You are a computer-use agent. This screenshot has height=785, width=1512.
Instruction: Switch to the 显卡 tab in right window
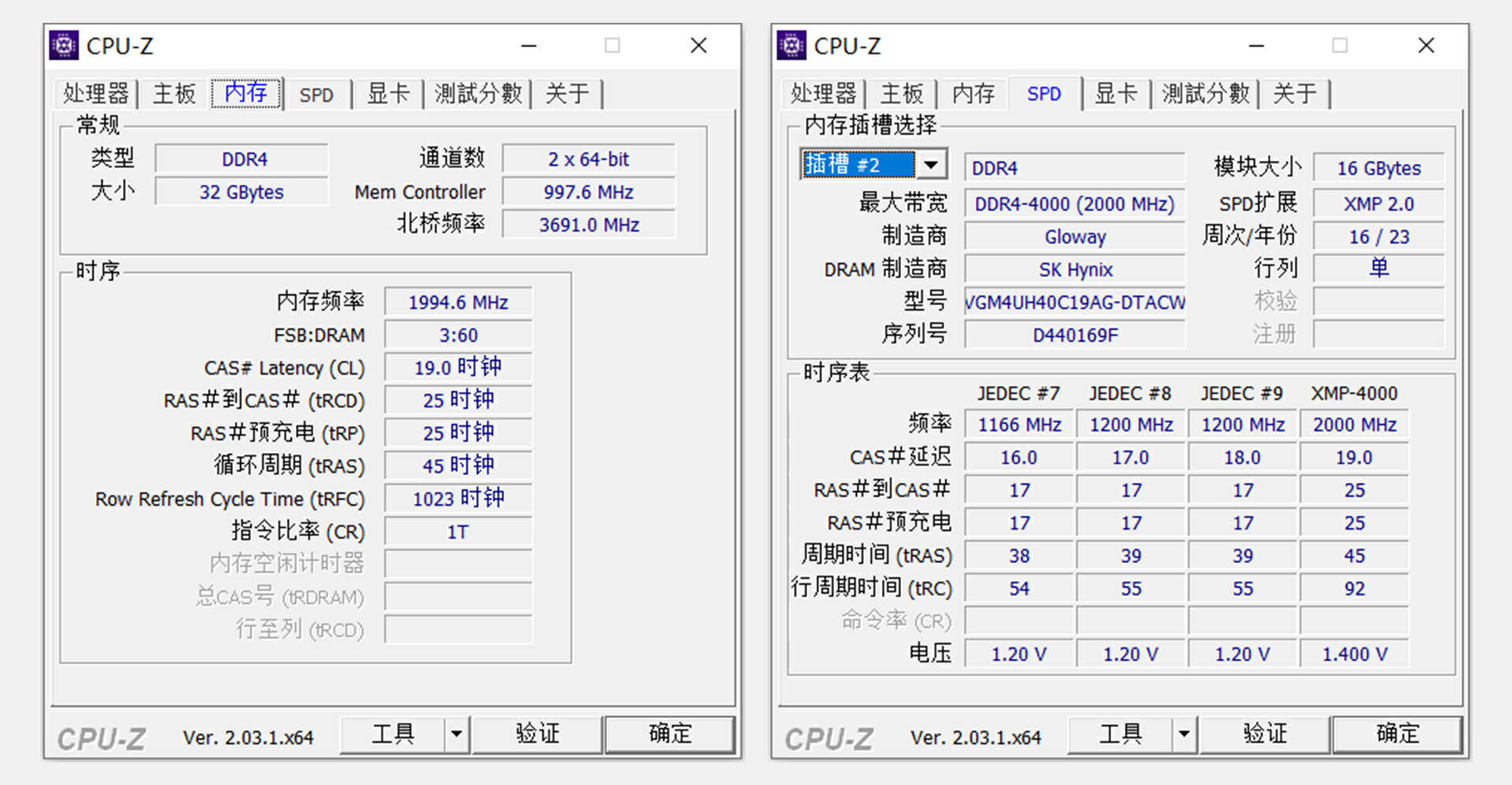coord(1116,94)
